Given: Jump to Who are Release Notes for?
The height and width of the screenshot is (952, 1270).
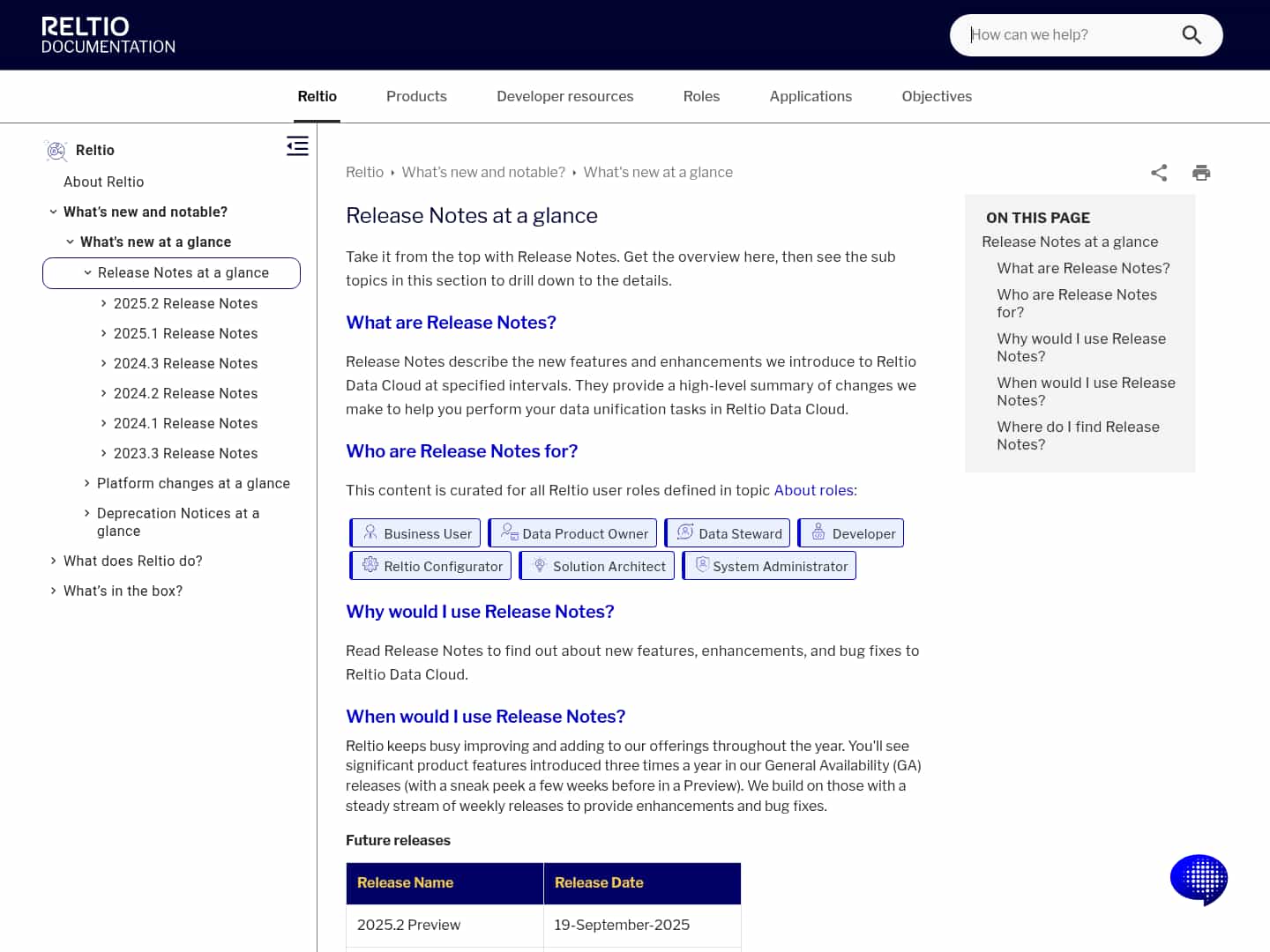Looking at the screenshot, I should [x=1077, y=303].
